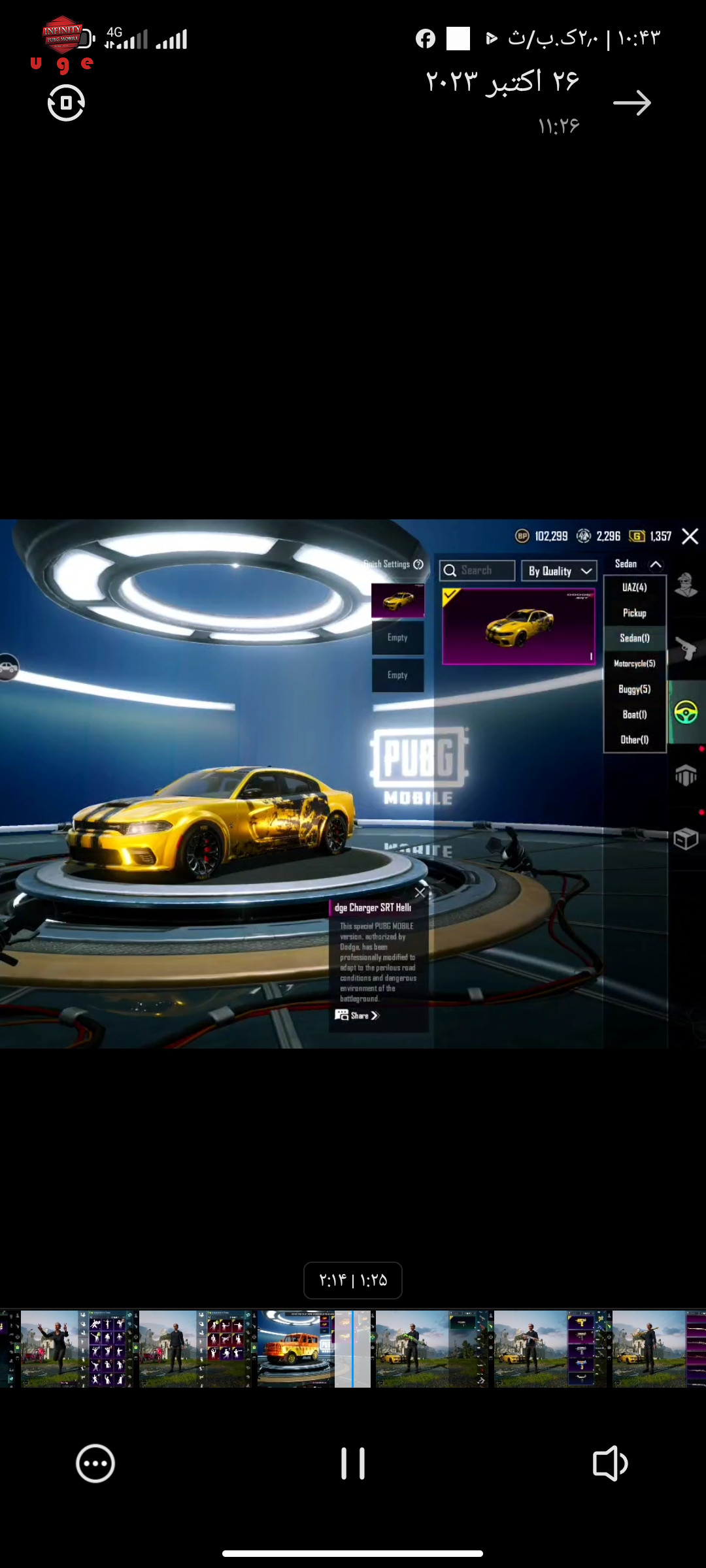The width and height of the screenshot is (706, 1568).
Task: Pause the video playback
Action: coord(353,1463)
